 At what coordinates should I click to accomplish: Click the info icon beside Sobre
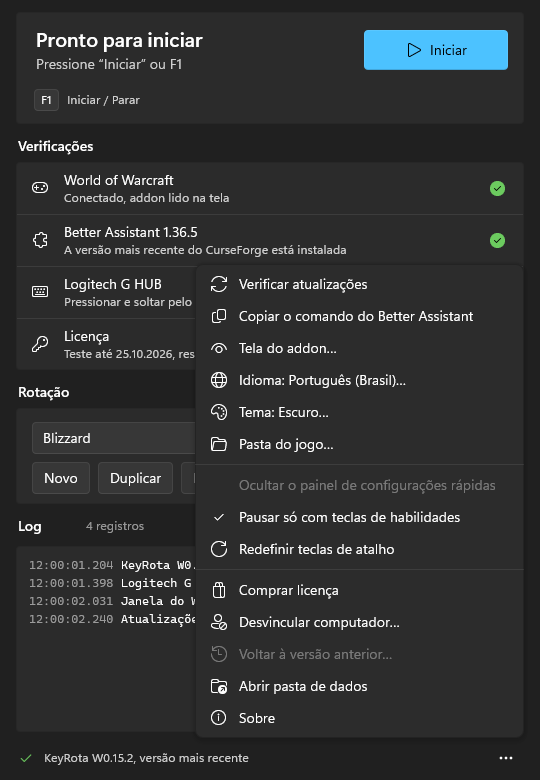click(219, 718)
